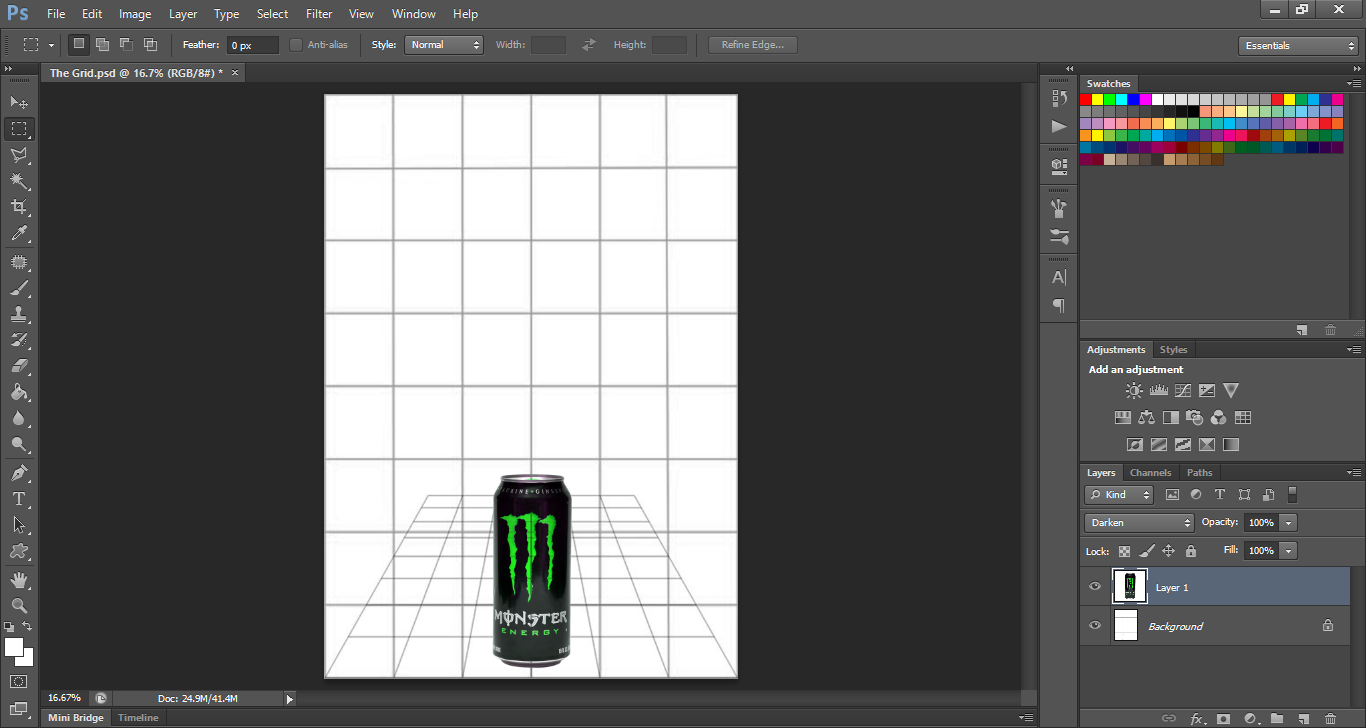Click the Brightness/Contrast adjustment icon
1366x728 pixels.
click(x=1134, y=391)
